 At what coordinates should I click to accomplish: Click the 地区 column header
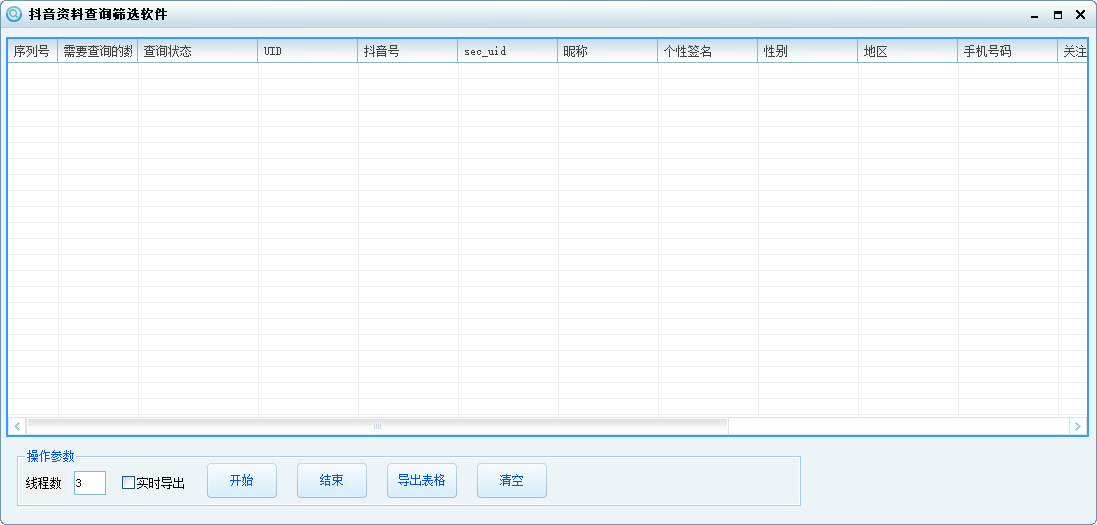click(x=908, y=51)
